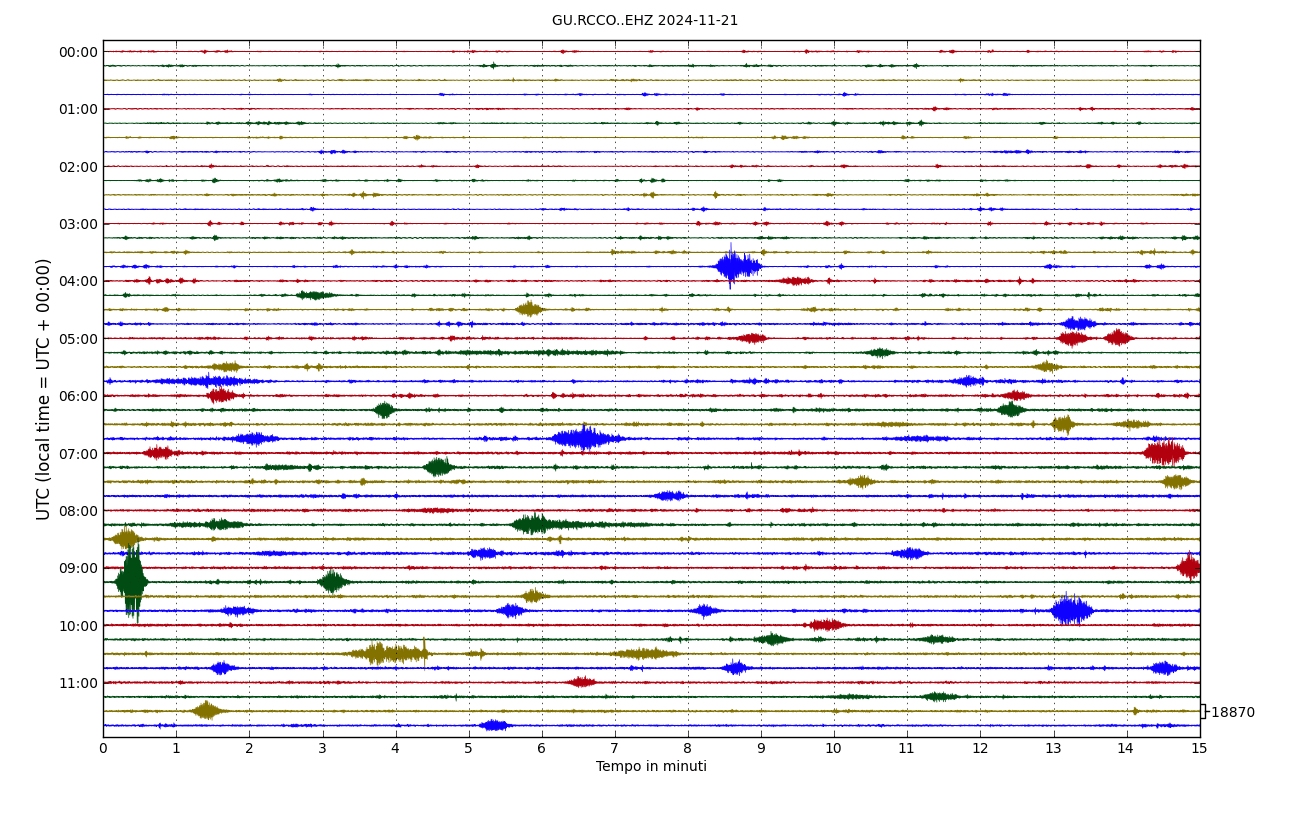Click minute tick label 5 on x-axis
This screenshot has height=819, width=1290.
point(468,748)
